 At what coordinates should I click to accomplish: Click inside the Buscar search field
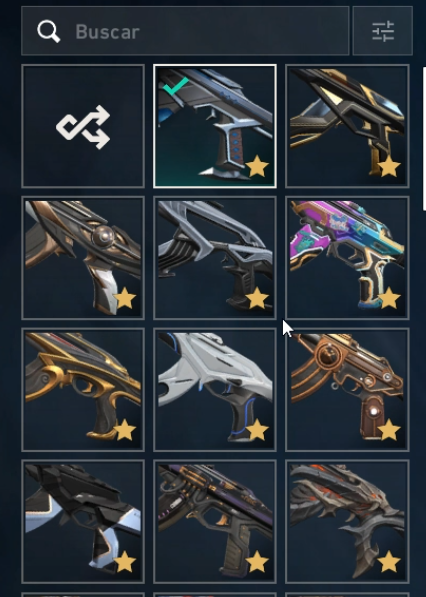(185, 31)
